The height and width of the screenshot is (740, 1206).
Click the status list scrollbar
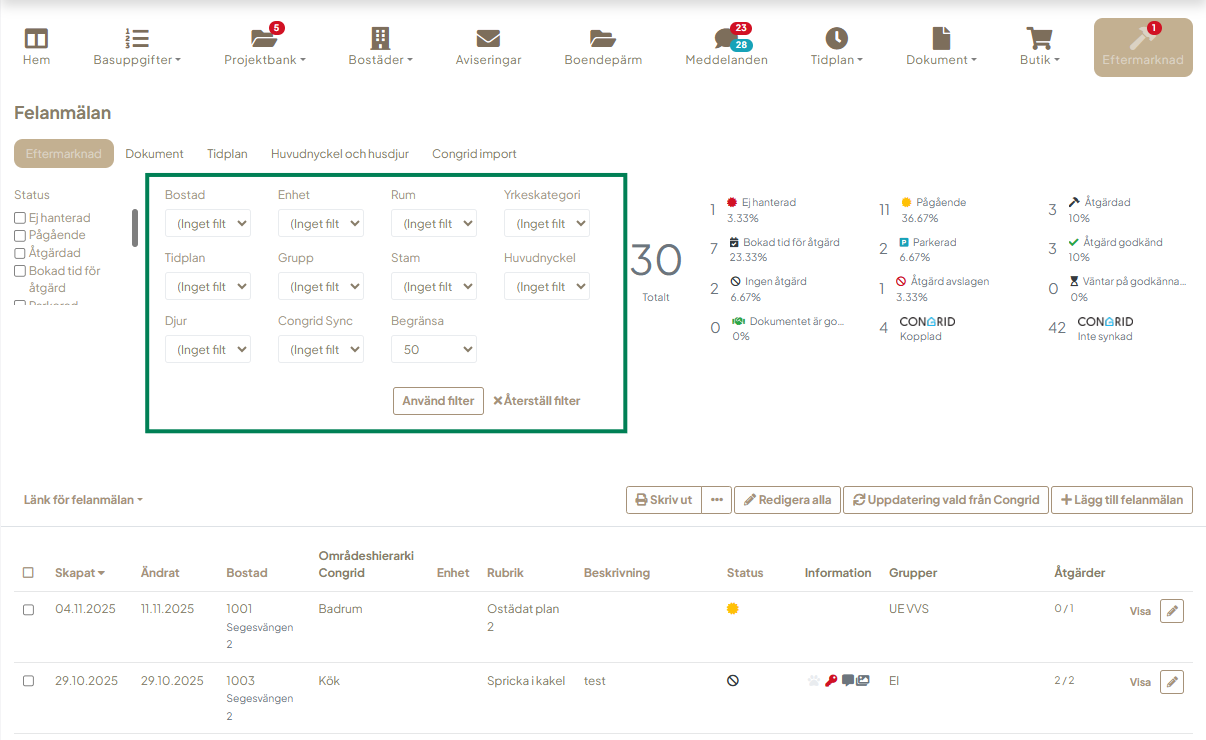[x=135, y=228]
